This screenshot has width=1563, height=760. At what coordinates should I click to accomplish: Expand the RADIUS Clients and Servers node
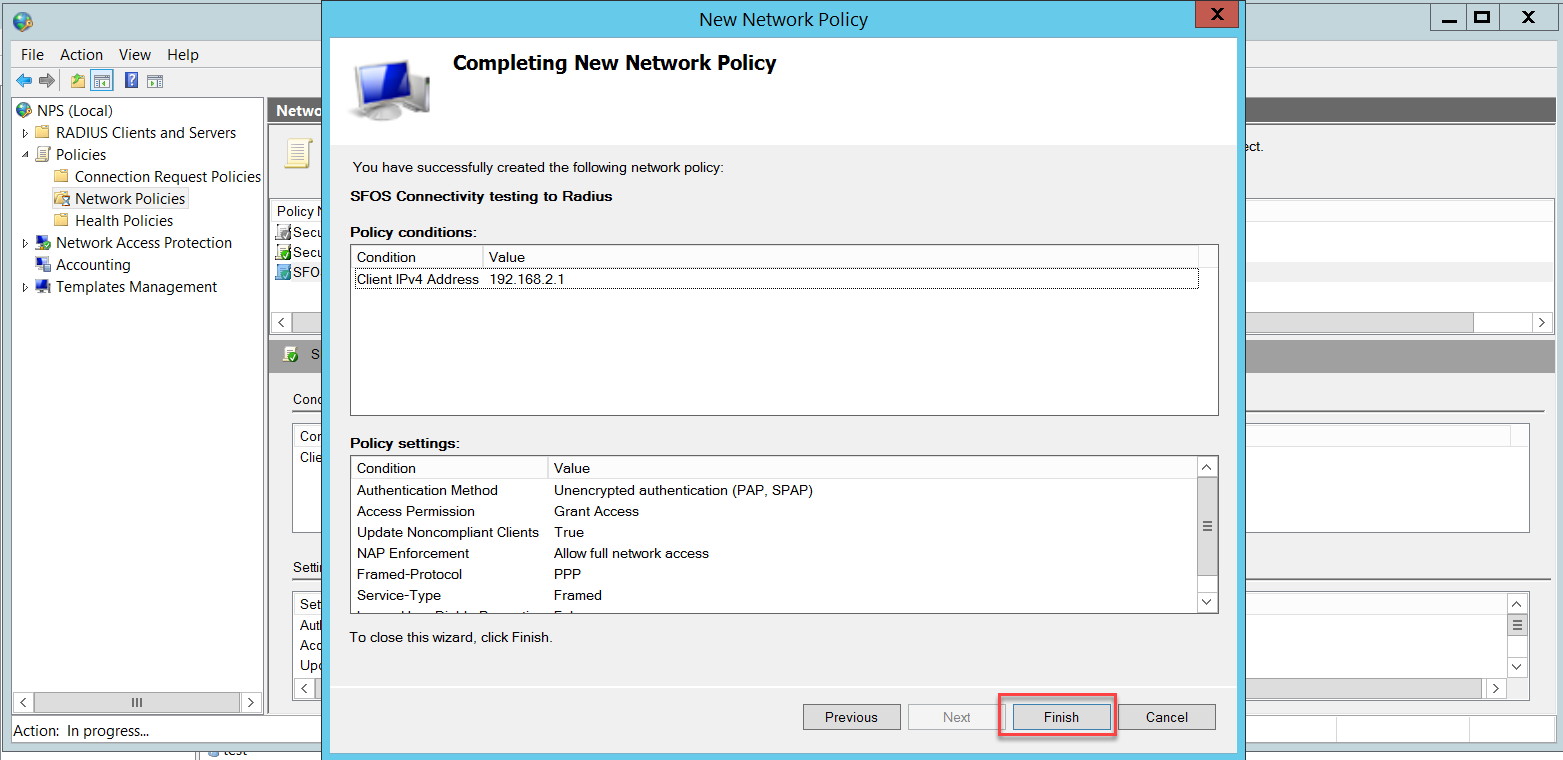[x=25, y=133]
